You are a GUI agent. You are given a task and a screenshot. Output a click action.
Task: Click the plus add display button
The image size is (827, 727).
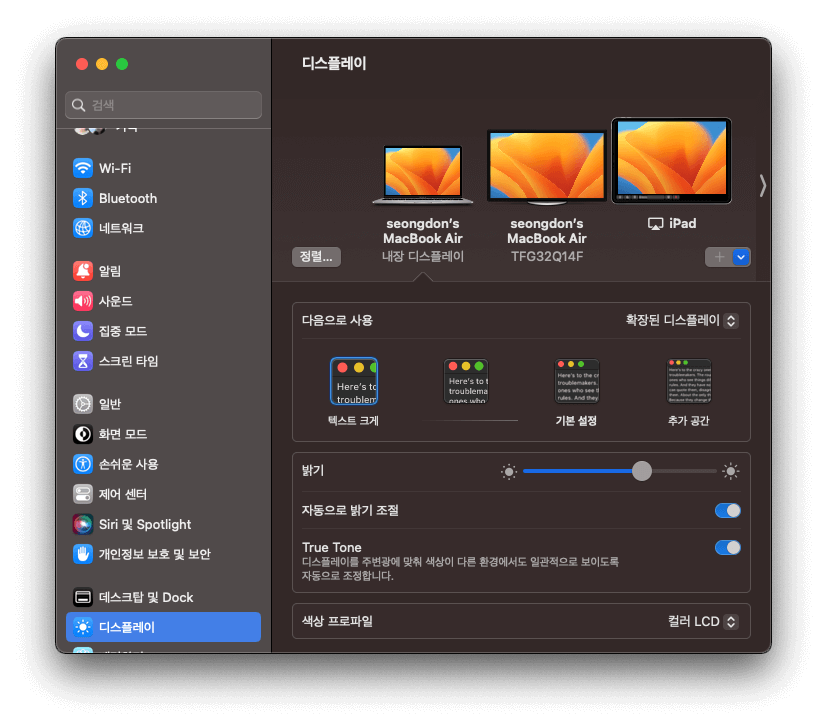[x=719, y=257]
